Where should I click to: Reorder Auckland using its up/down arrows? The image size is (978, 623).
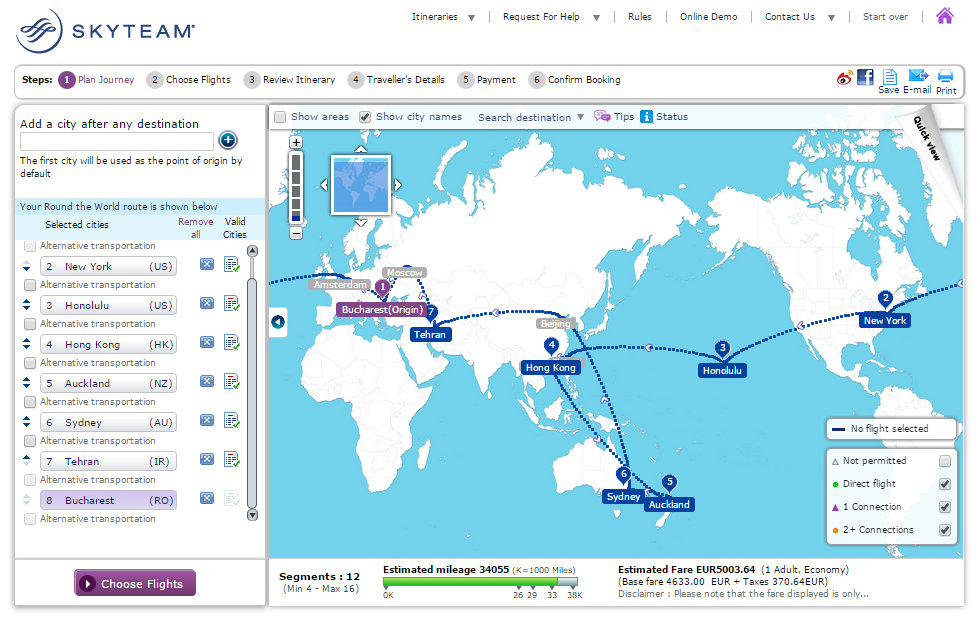(26, 383)
